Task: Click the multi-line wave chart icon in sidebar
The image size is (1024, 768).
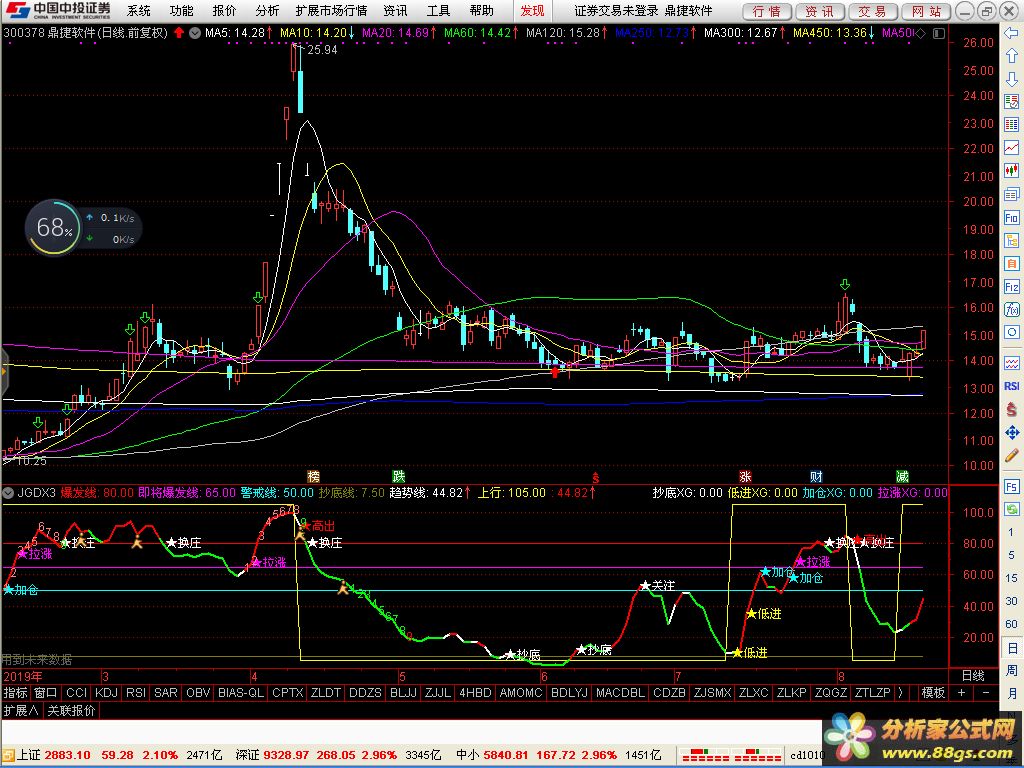Action: pyautogui.click(x=1011, y=363)
